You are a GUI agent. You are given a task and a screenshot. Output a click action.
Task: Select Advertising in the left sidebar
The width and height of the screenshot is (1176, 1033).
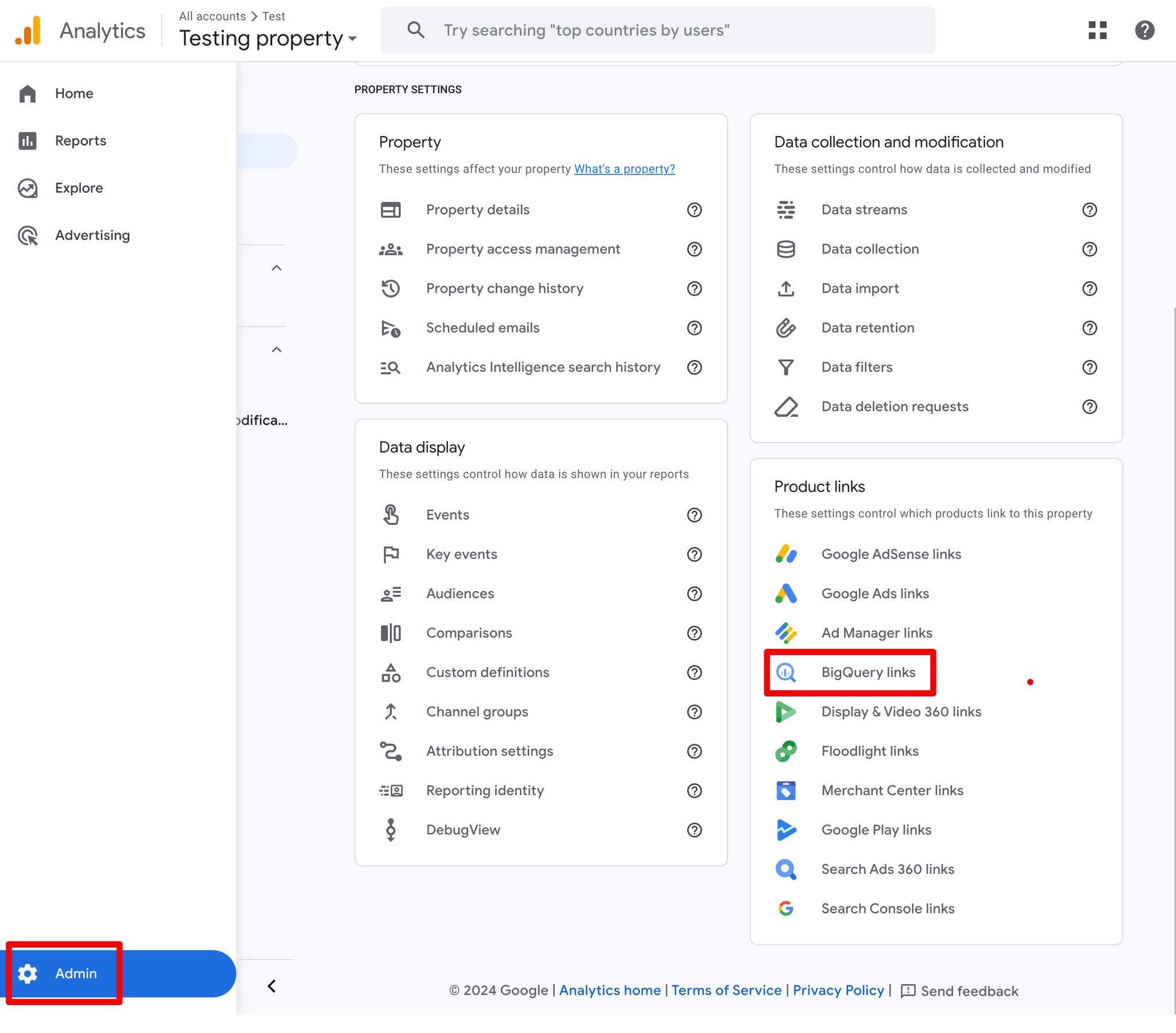(92, 234)
